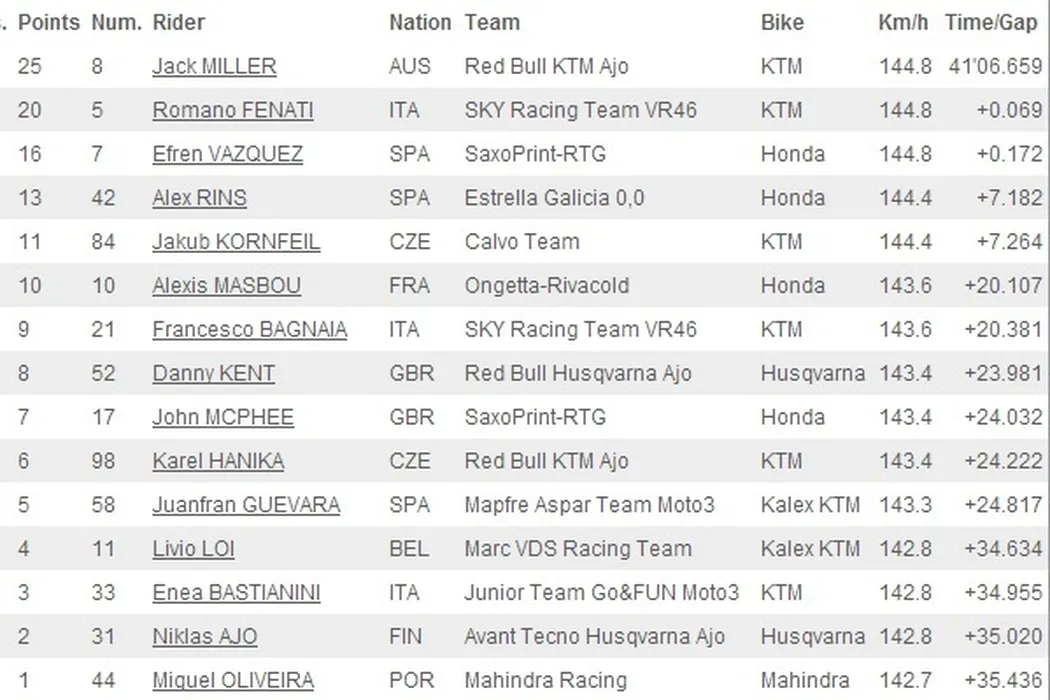Click the Km/h column header
The height and width of the screenshot is (700, 1050).
[904, 23]
